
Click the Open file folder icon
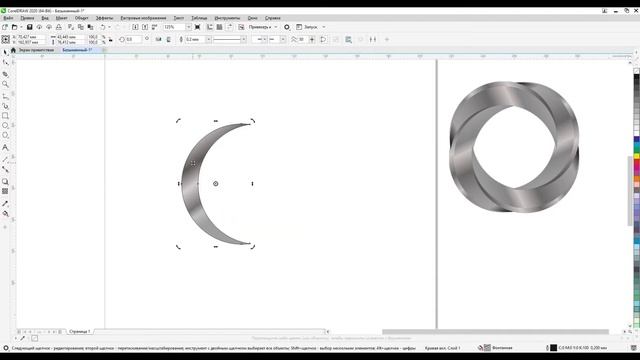[x=14, y=27]
